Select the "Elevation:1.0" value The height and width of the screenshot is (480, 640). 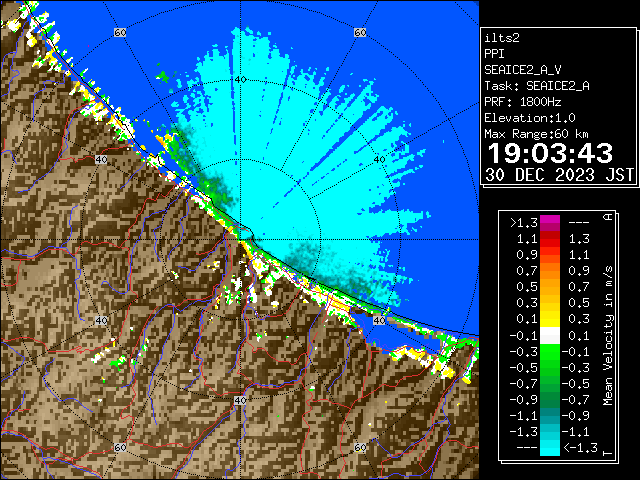(530, 118)
